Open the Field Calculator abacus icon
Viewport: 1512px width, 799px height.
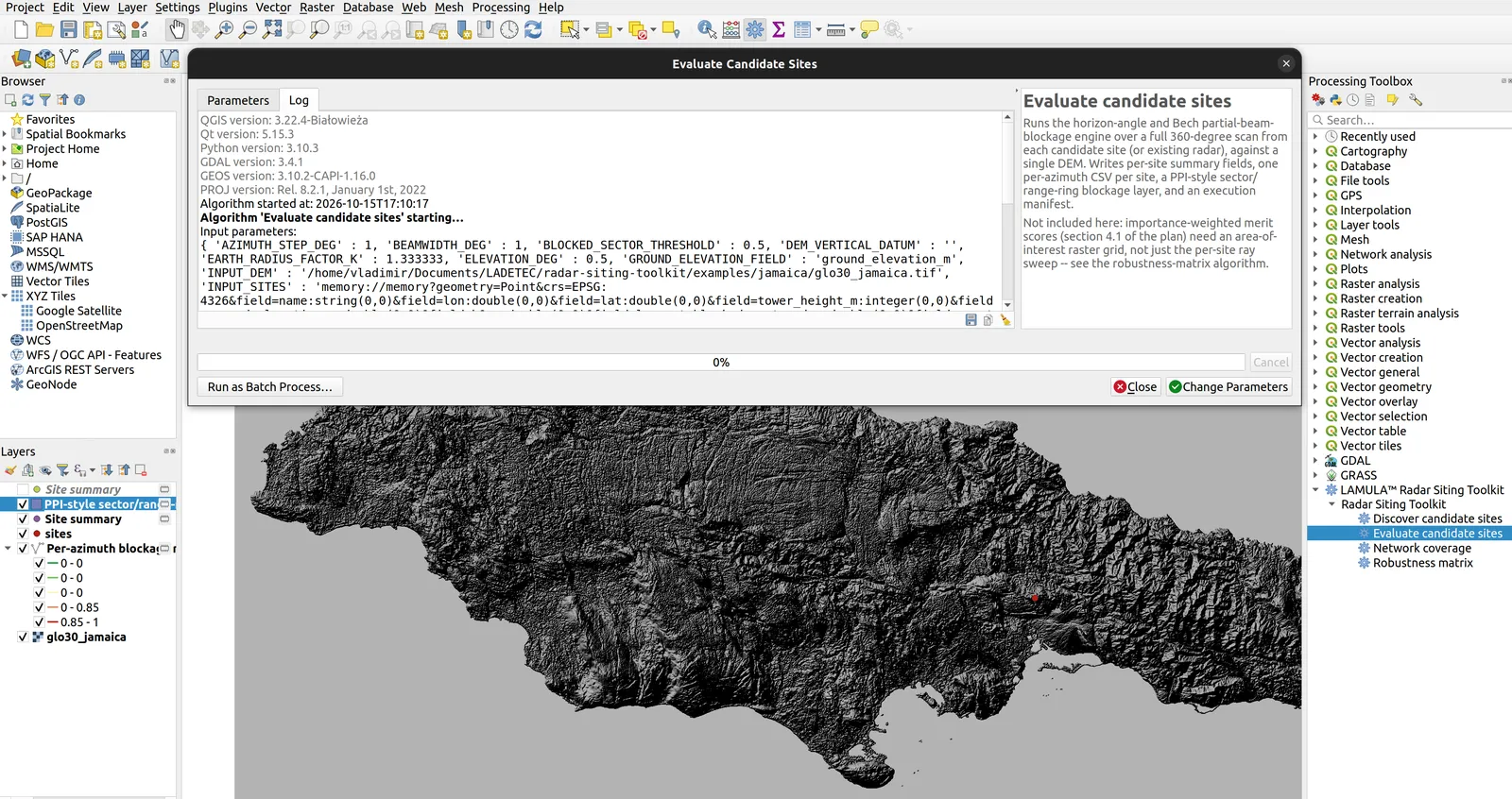click(730, 30)
